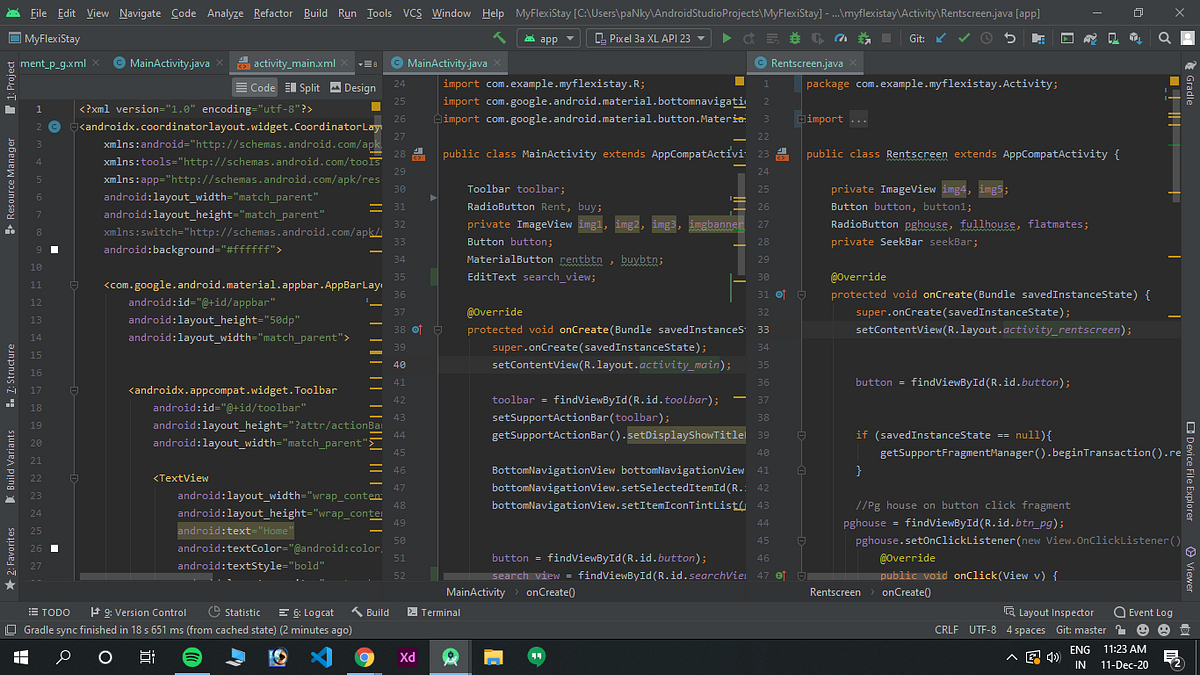
Task: Open the CRLF line separator selector
Action: click(x=946, y=630)
